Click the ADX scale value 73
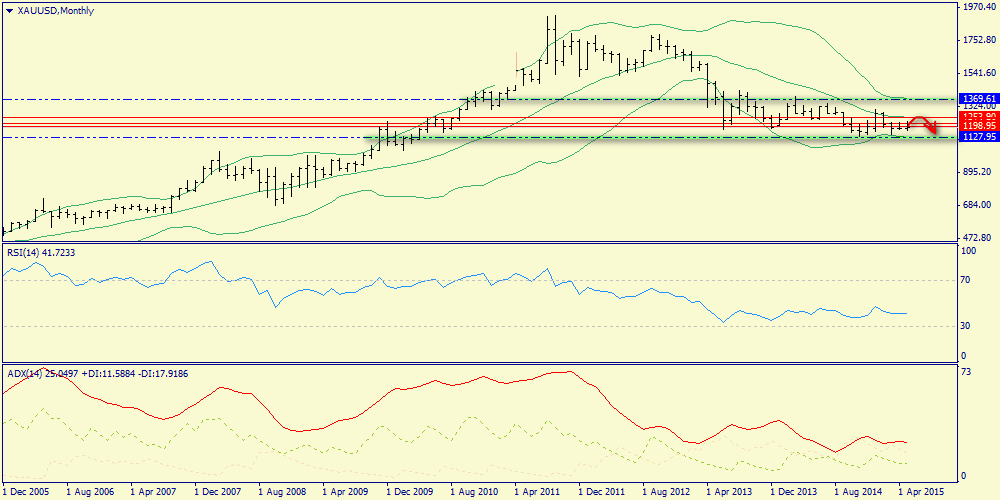The height and width of the screenshot is (500, 1000). point(966,372)
